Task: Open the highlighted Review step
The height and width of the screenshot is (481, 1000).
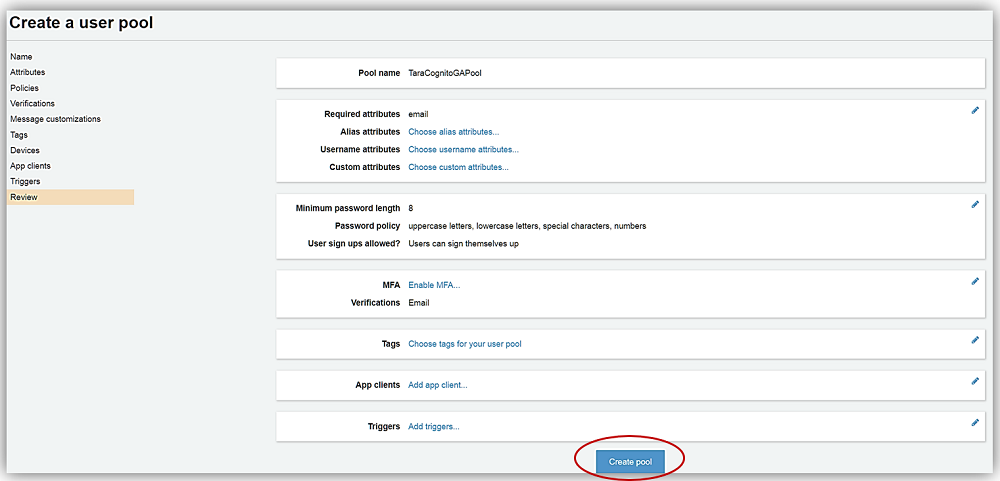Action: click(23, 198)
